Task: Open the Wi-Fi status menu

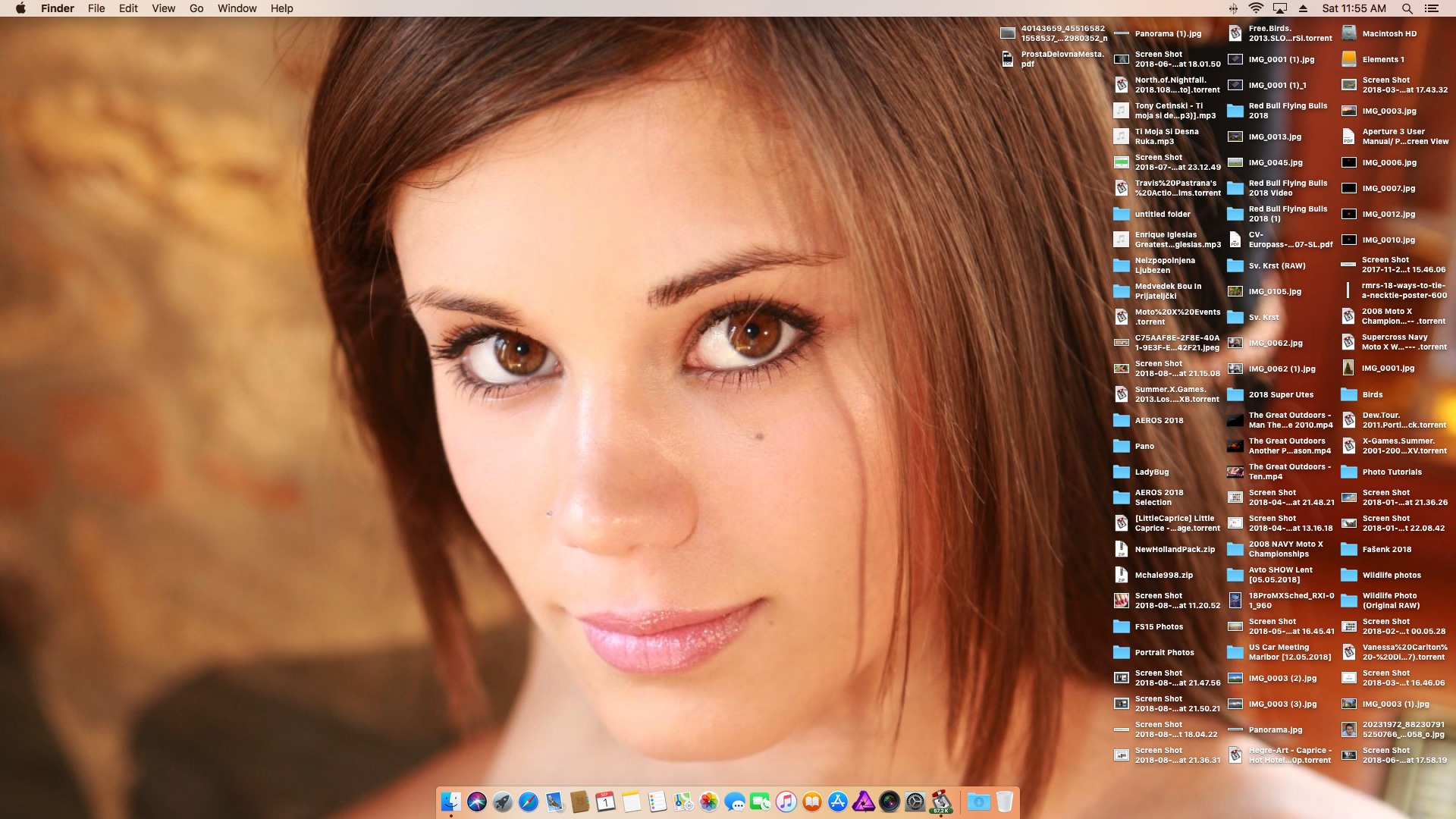Action: point(1256,8)
